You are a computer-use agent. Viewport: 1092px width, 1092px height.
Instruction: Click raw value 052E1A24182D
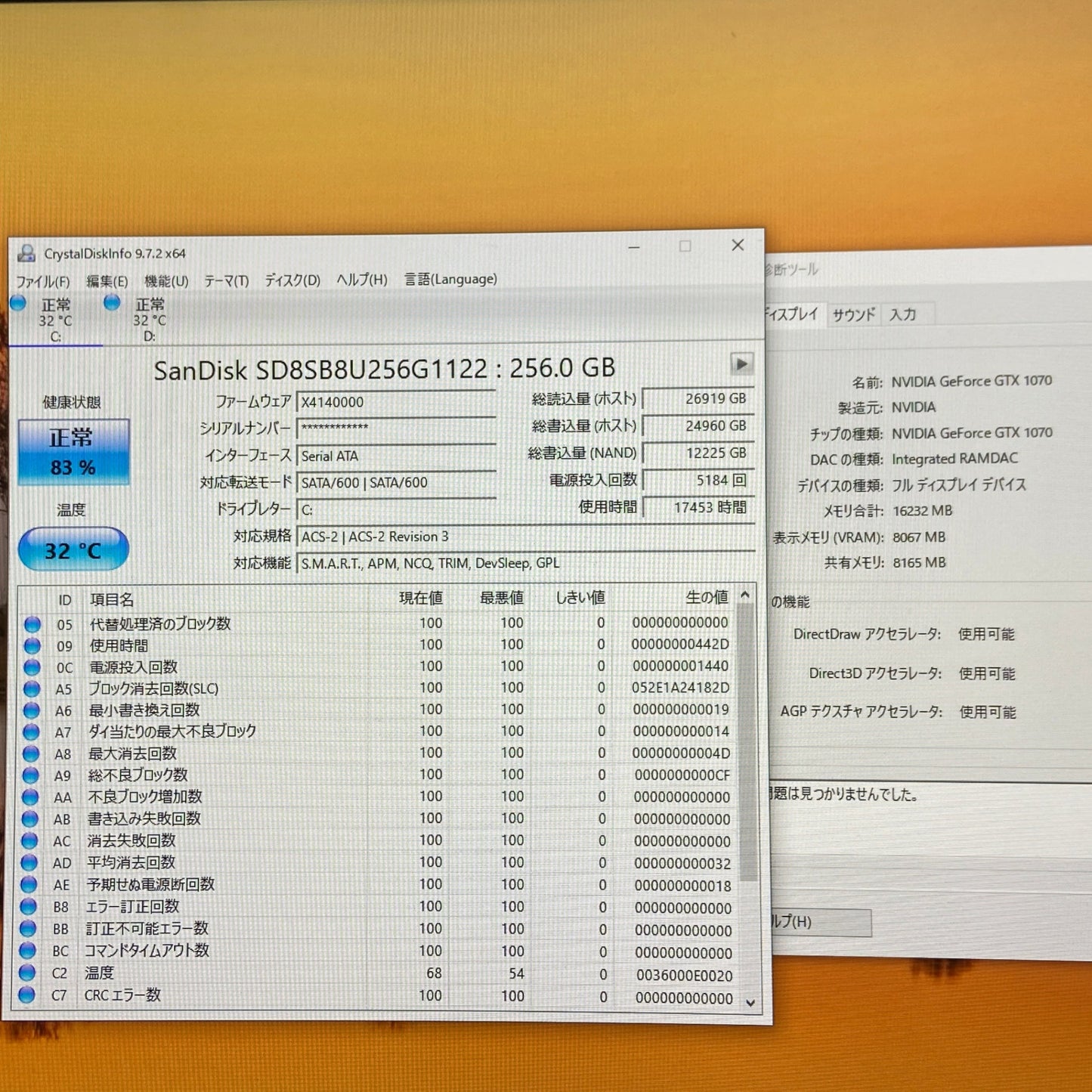pyautogui.click(x=680, y=688)
